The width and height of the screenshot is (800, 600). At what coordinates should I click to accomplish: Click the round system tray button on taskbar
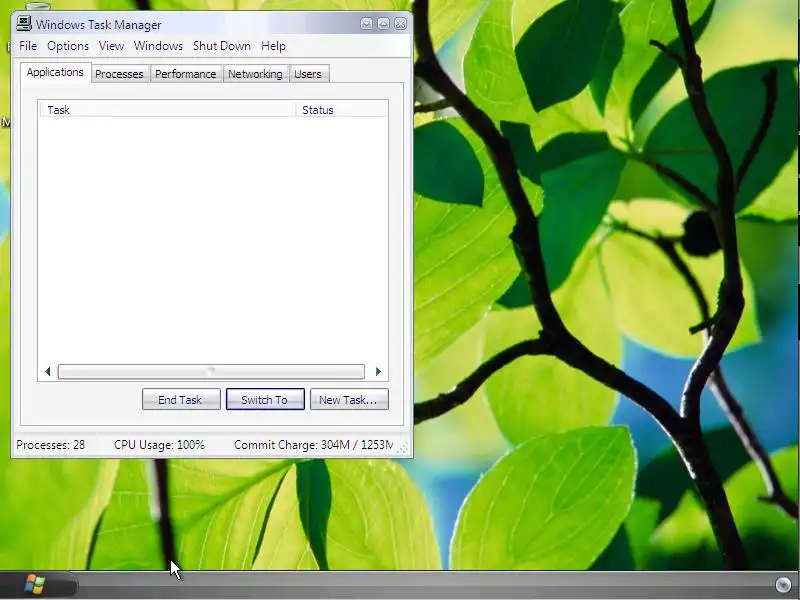[783, 585]
